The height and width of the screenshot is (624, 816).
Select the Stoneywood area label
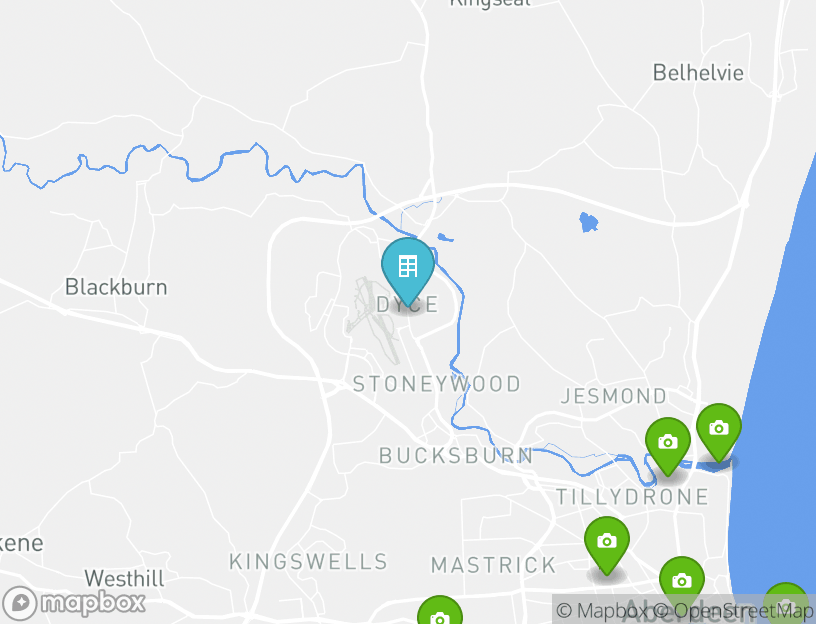point(437,384)
